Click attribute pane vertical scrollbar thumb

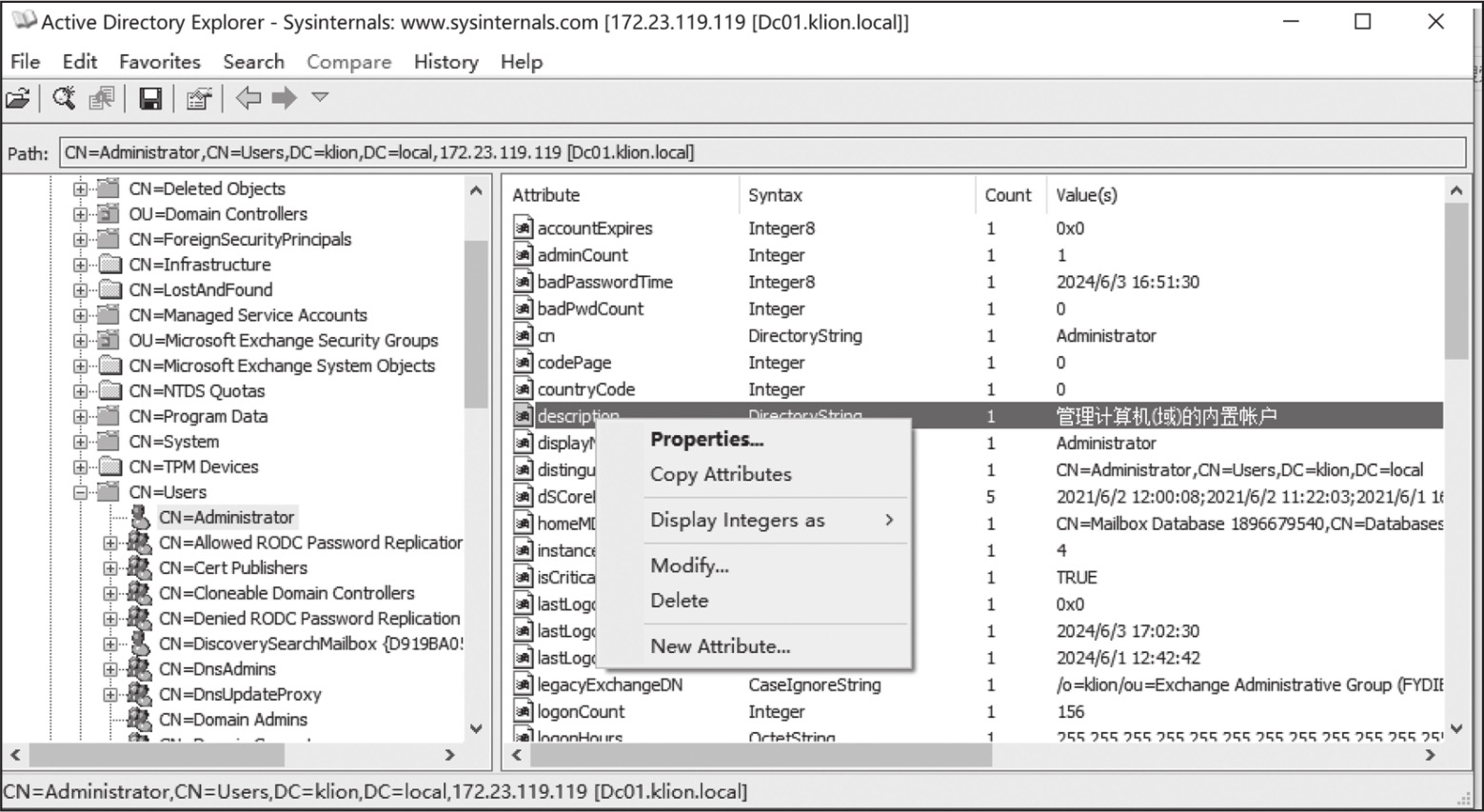[1456, 280]
